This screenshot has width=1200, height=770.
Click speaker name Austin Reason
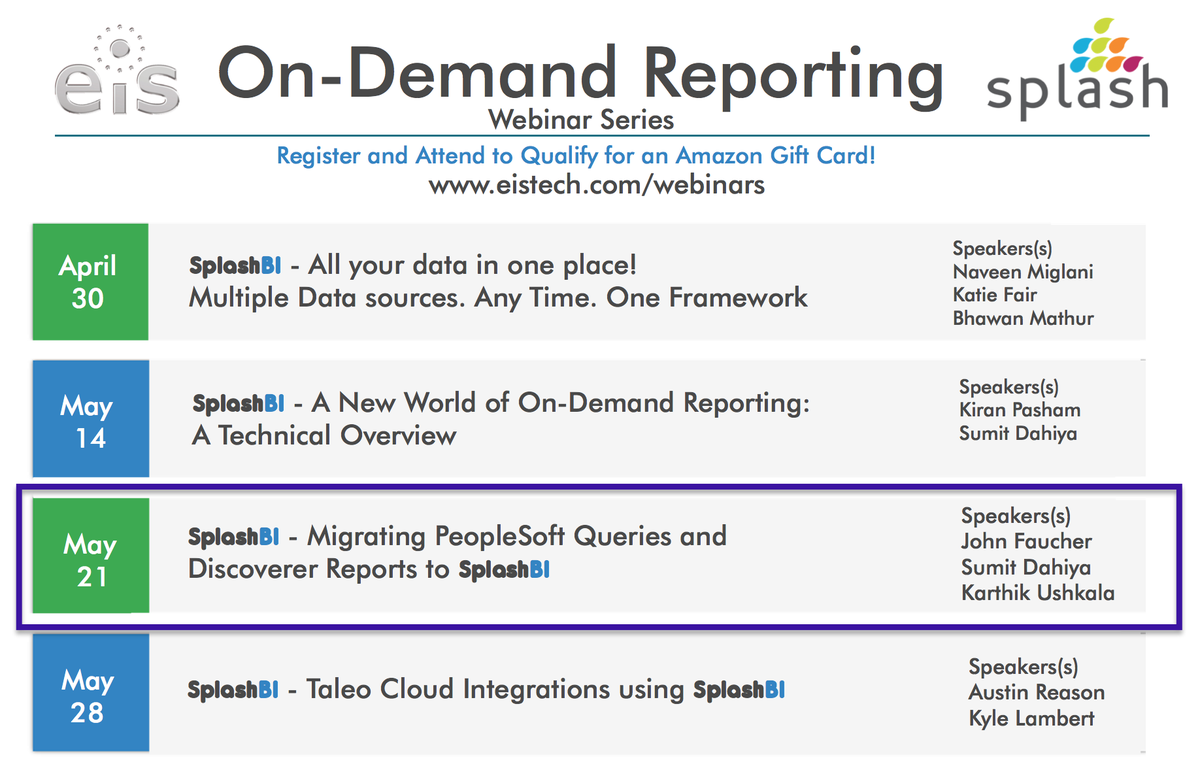tap(1036, 692)
